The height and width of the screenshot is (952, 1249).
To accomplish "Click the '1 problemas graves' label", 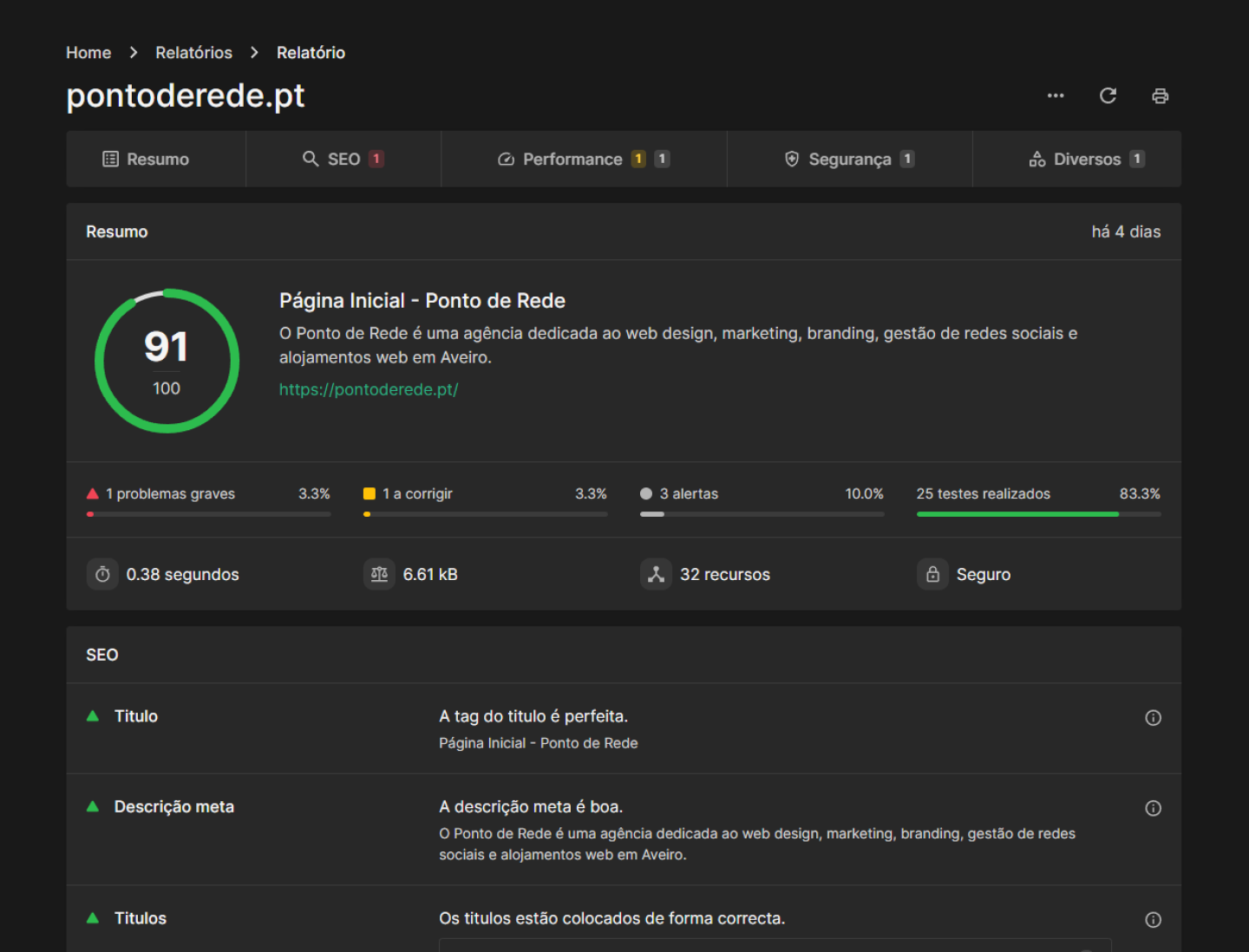I will click(170, 493).
